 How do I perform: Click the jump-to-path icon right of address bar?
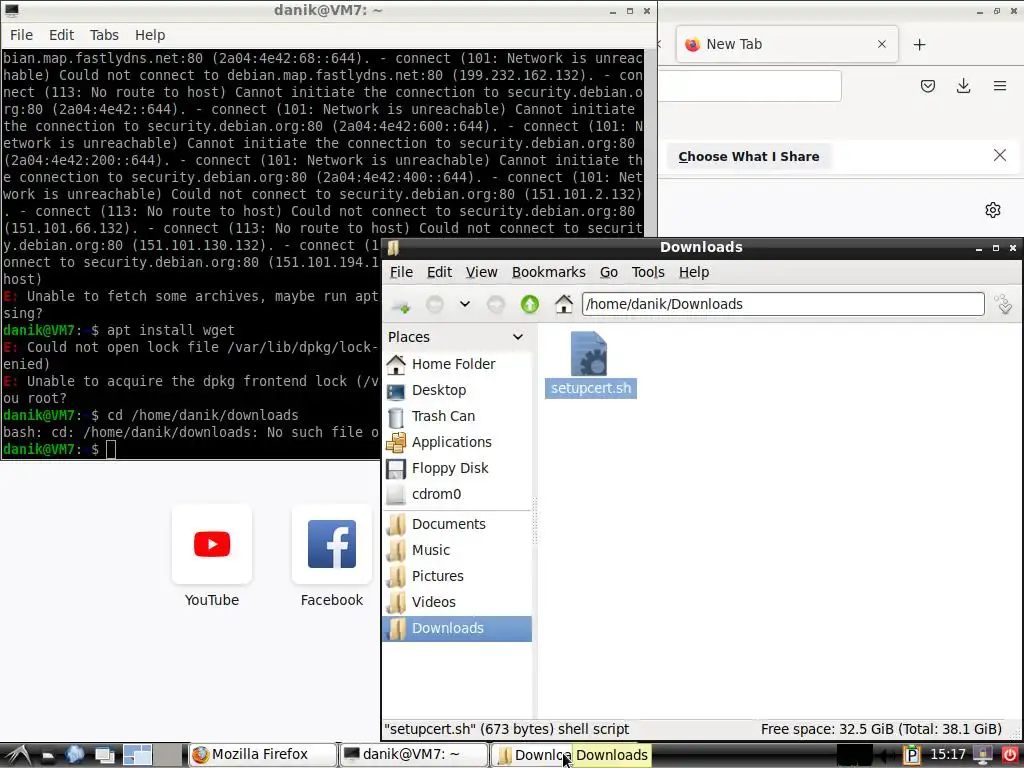(1004, 304)
